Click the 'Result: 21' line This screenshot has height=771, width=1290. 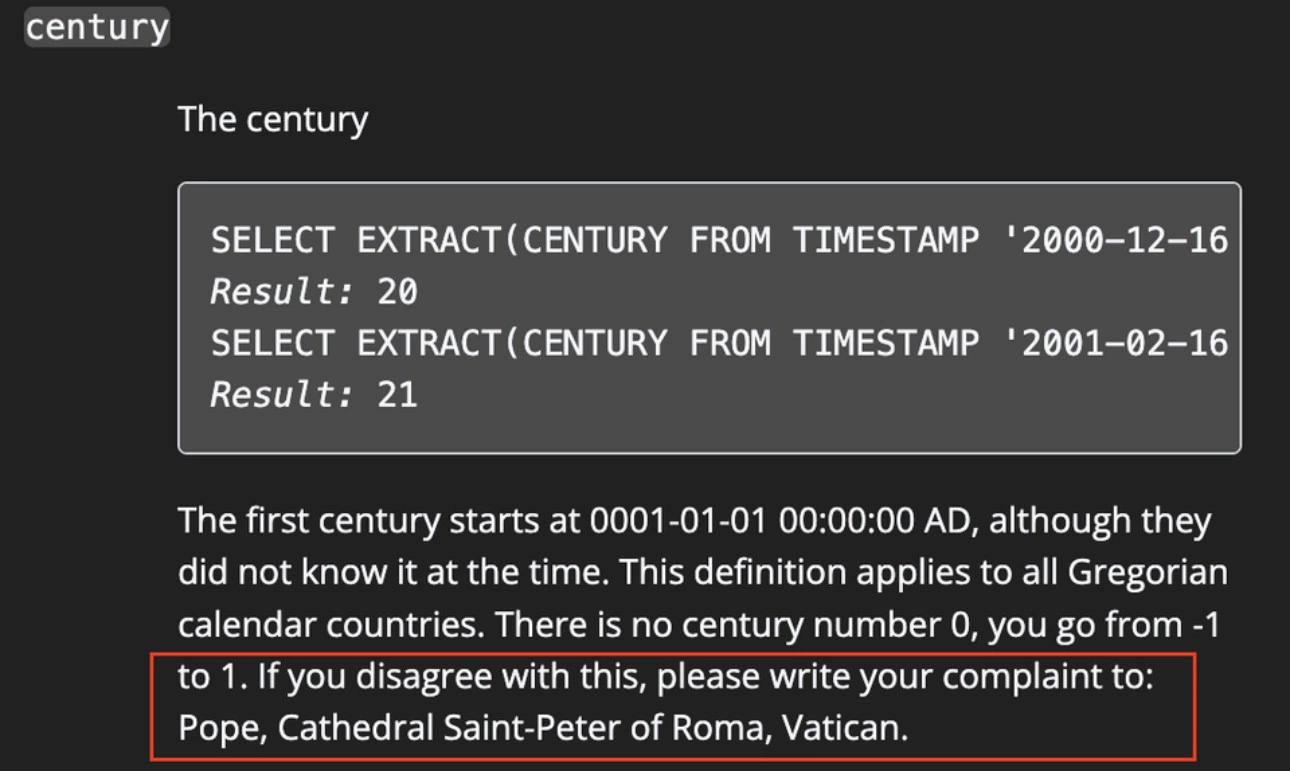(314, 395)
